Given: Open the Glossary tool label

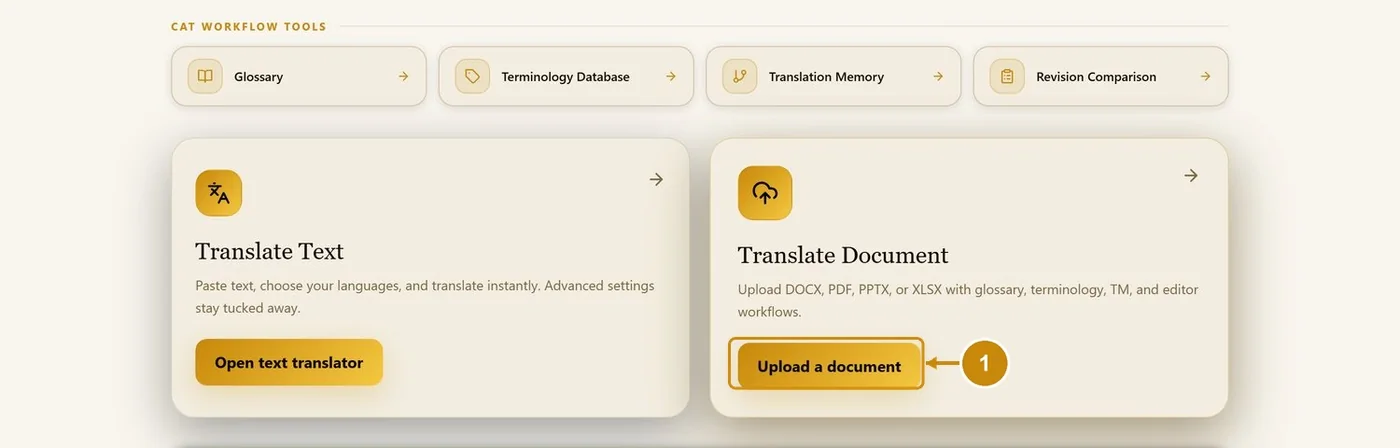Looking at the screenshot, I should pos(258,76).
